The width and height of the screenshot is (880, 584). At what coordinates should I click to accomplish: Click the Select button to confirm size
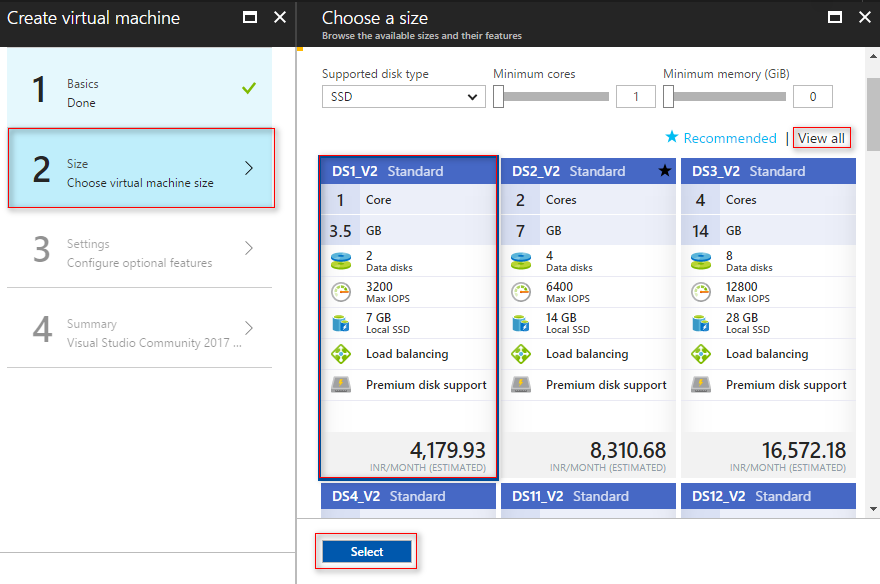[x=365, y=551]
